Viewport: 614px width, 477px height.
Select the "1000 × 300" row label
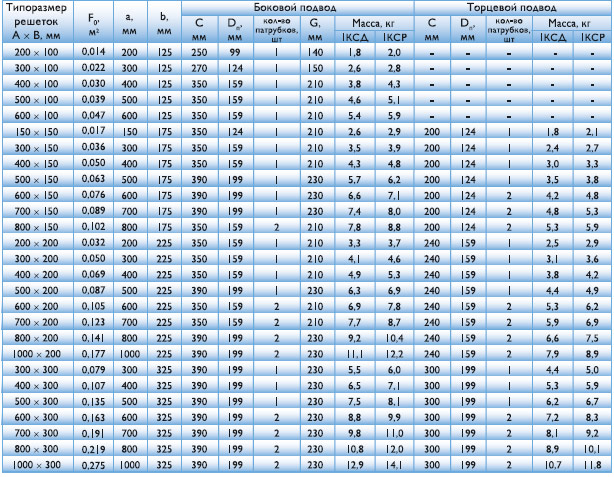click(x=36, y=465)
